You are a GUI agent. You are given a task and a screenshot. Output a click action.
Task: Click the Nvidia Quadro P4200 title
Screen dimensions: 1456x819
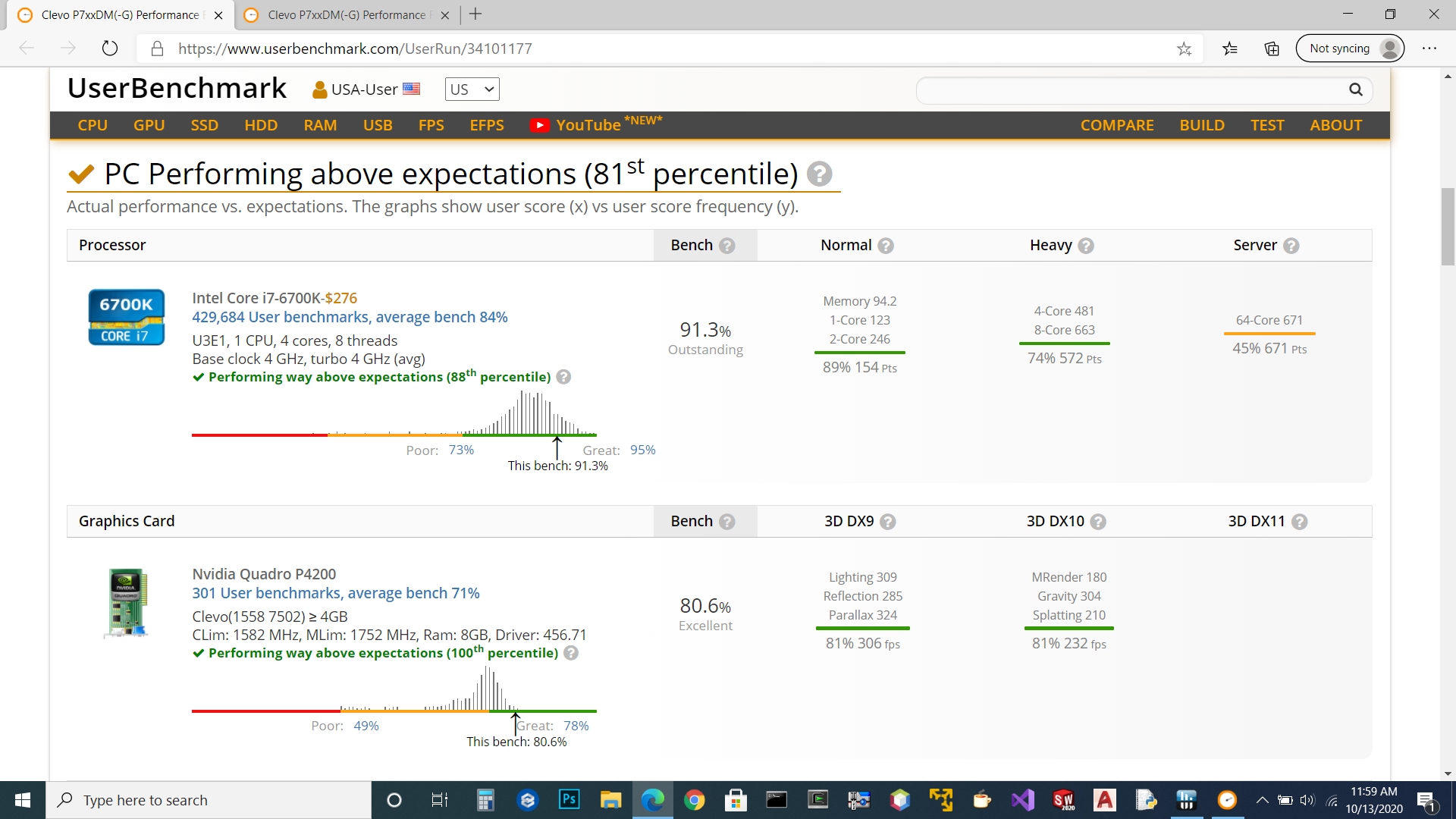(x=264, y=574)
